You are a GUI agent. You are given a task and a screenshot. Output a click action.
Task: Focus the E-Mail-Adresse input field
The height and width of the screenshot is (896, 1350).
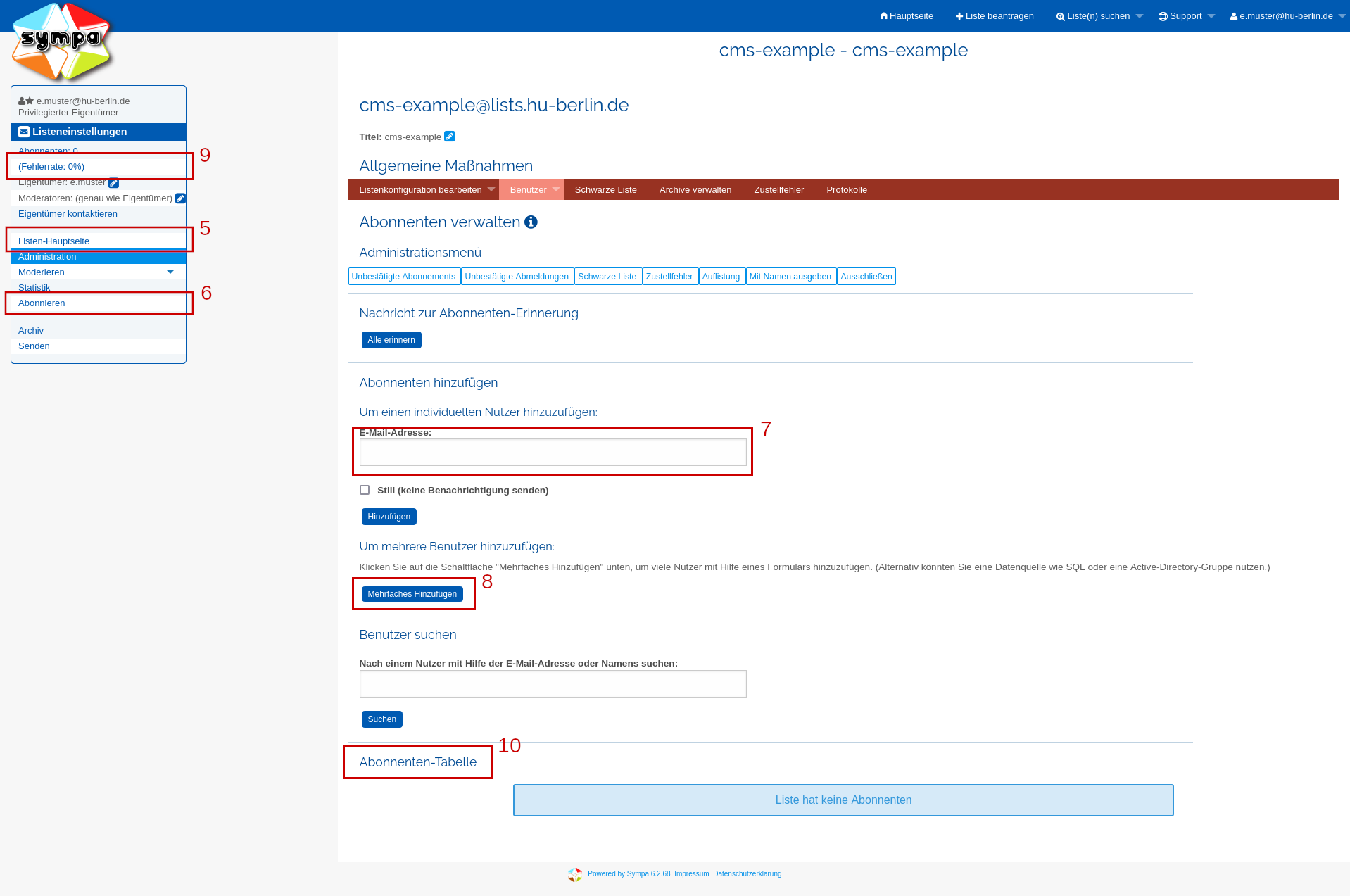553,453
